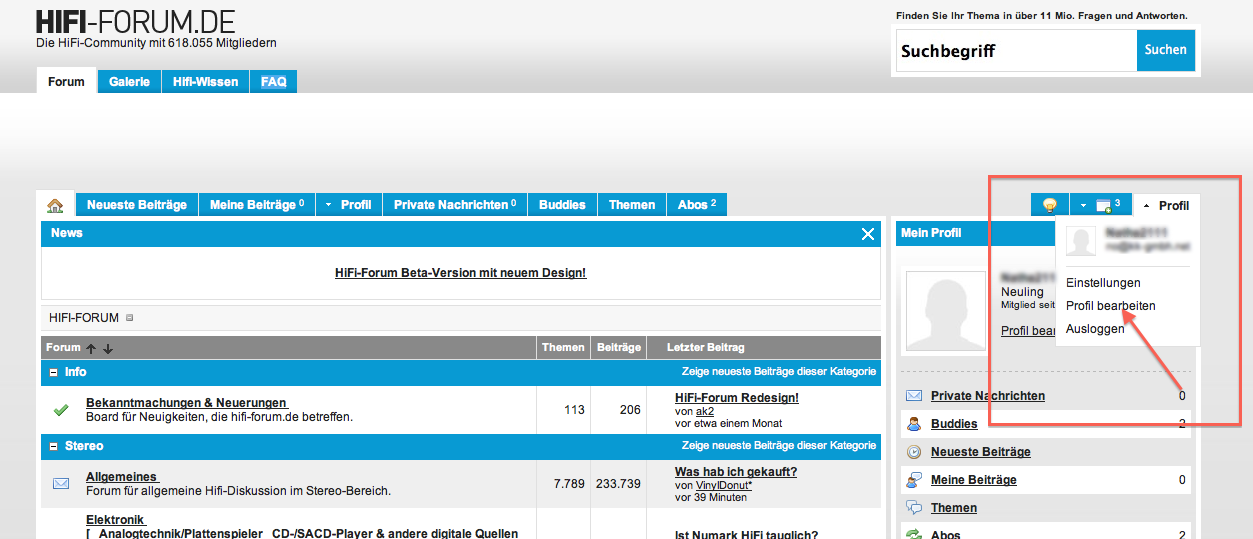The image size is (1253, 539).
Task: Click the clock icon beside Neueste Beiträge sidebar
Action: click(914, 452)
